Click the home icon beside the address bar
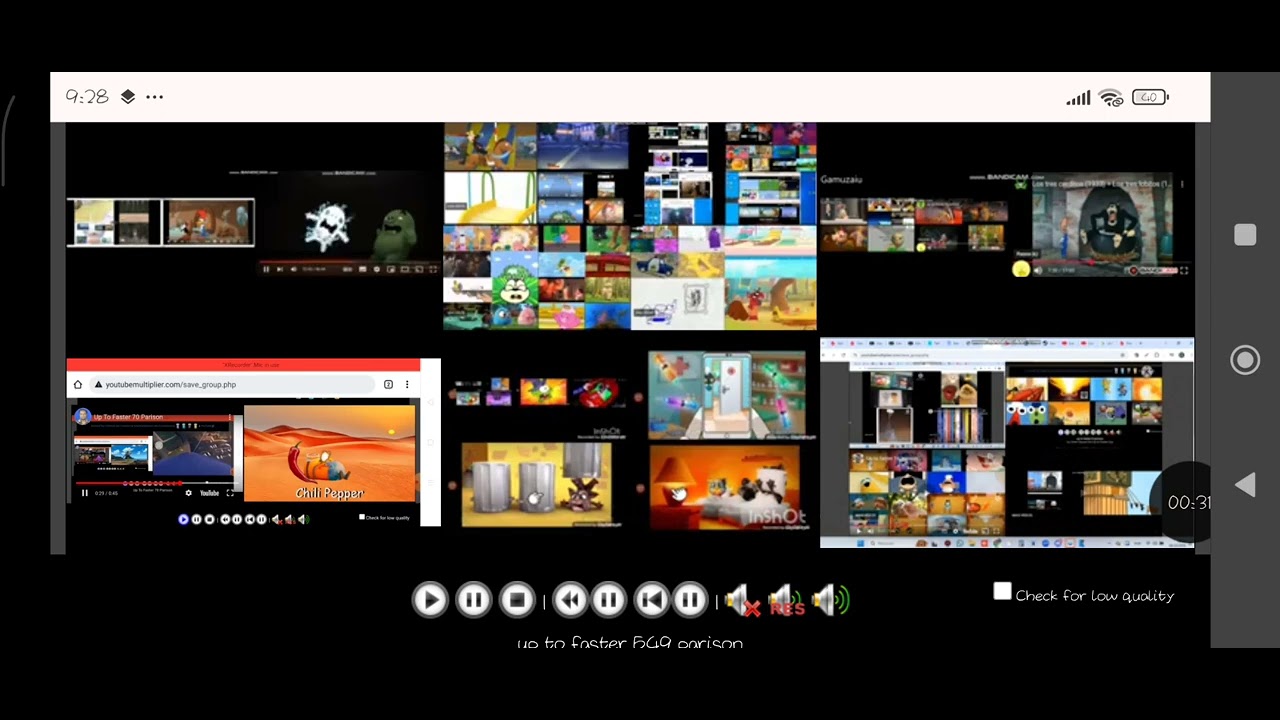The image size is (1280, 720). pos(78,384)
